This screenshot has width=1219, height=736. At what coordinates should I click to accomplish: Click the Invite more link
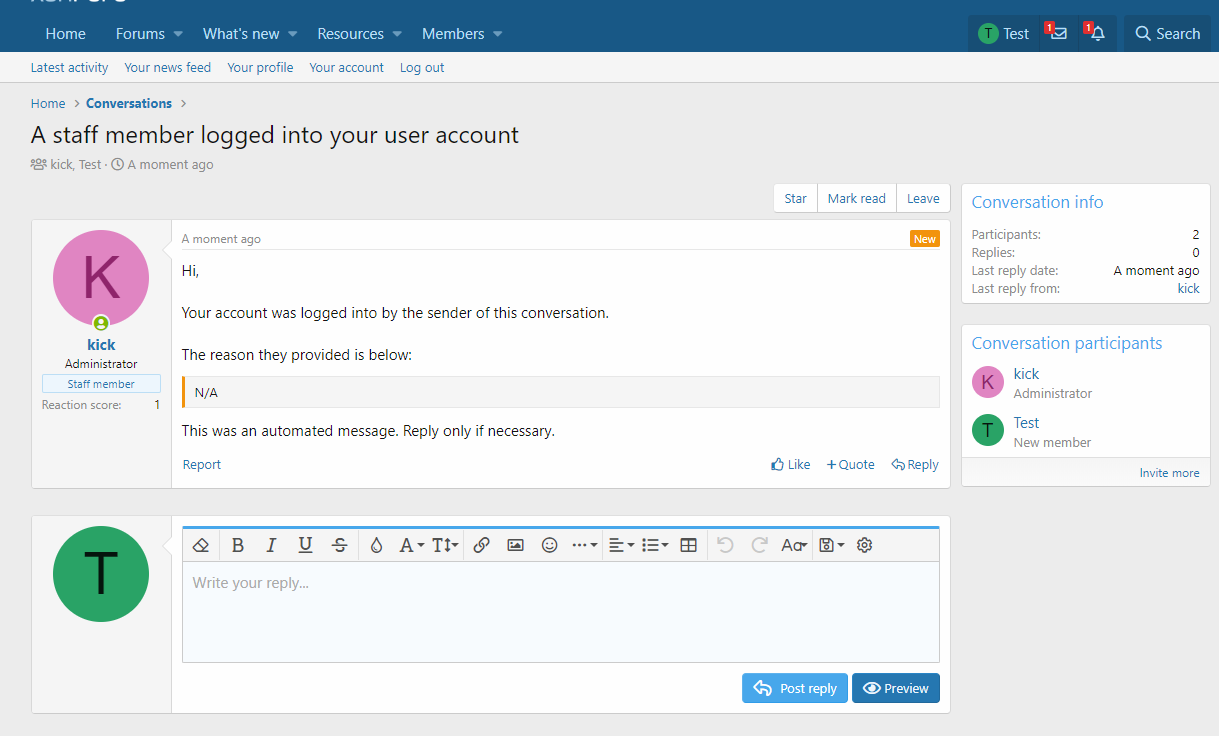[x=1169, y=473]
